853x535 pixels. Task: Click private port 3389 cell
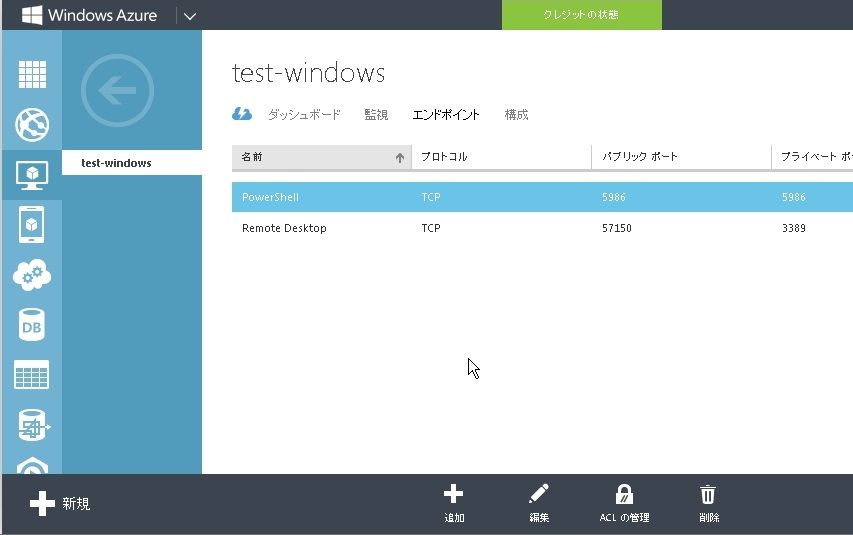point(794,228)
